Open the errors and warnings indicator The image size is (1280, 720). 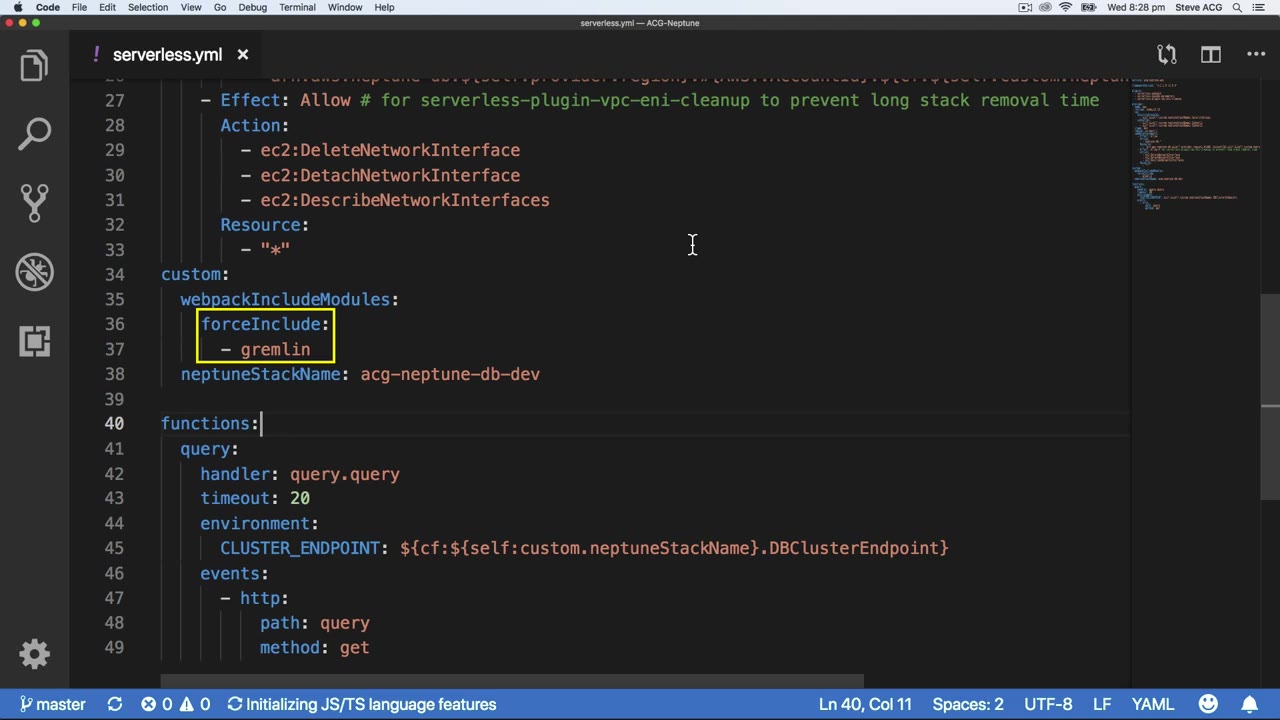[x=175, y=704]
